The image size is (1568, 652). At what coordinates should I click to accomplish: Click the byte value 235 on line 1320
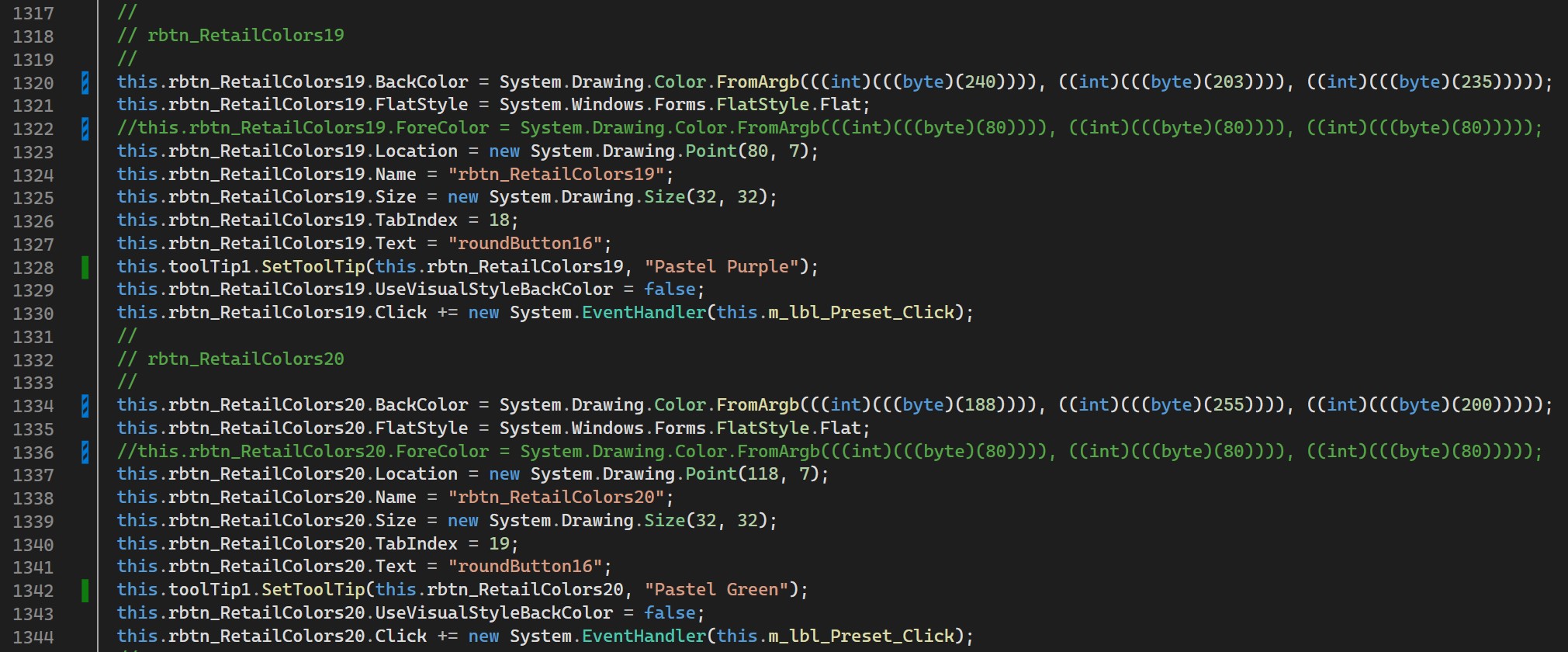1476,82
